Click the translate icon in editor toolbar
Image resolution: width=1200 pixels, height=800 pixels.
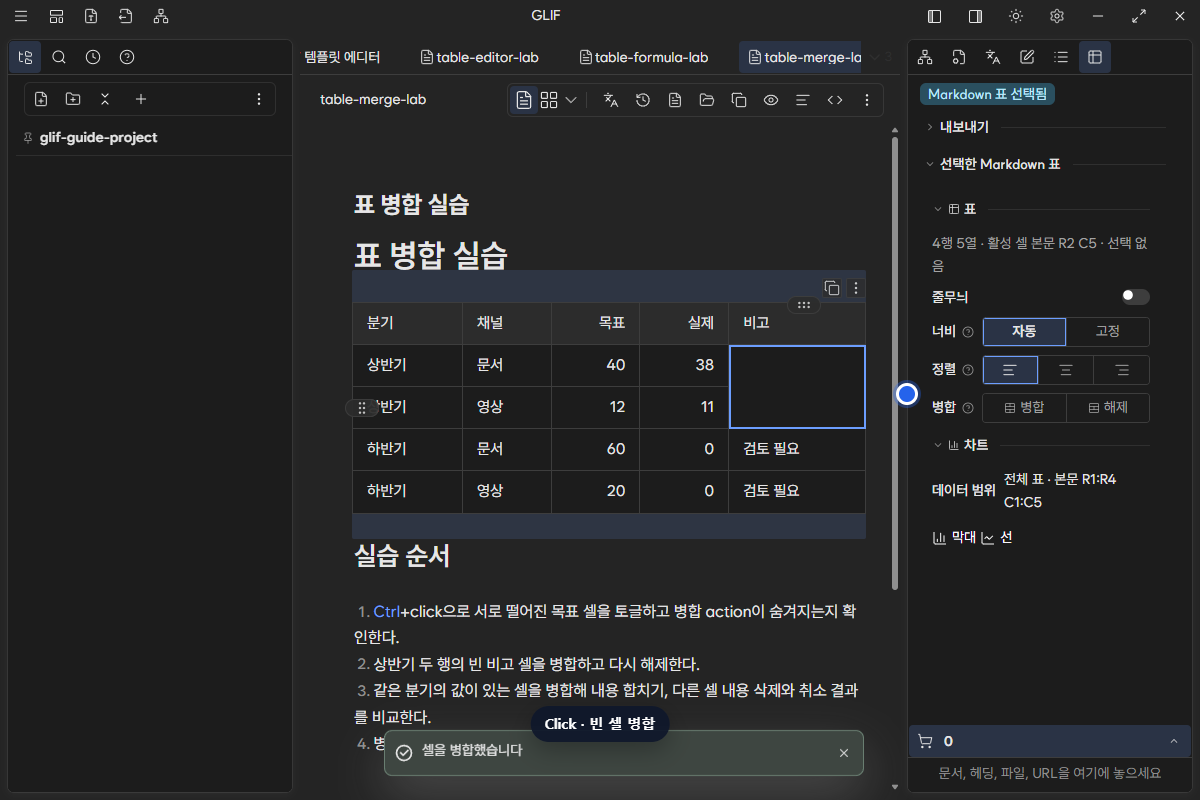[x=611, y=100]
